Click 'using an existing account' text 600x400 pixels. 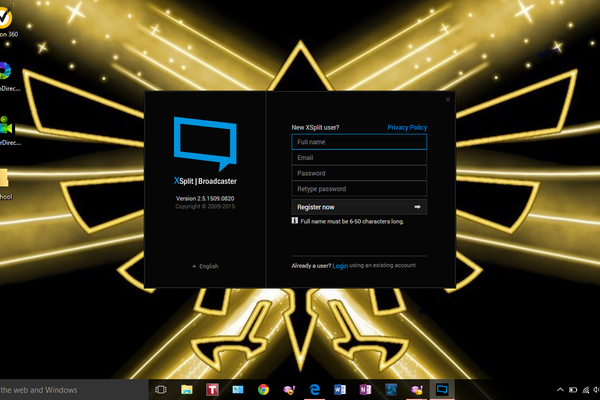point(383,265)
